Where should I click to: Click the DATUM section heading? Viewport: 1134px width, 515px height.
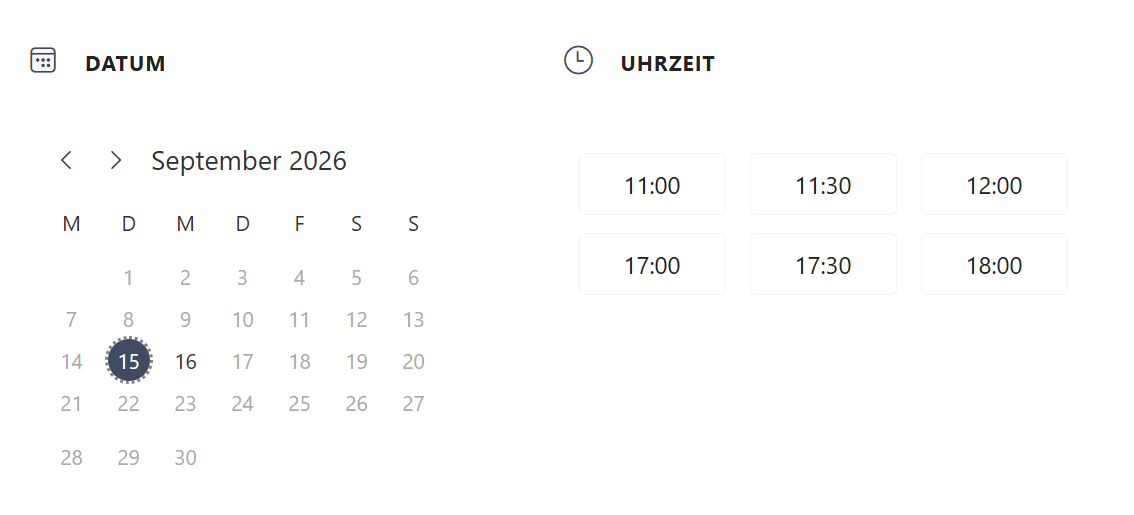(125, 64)
